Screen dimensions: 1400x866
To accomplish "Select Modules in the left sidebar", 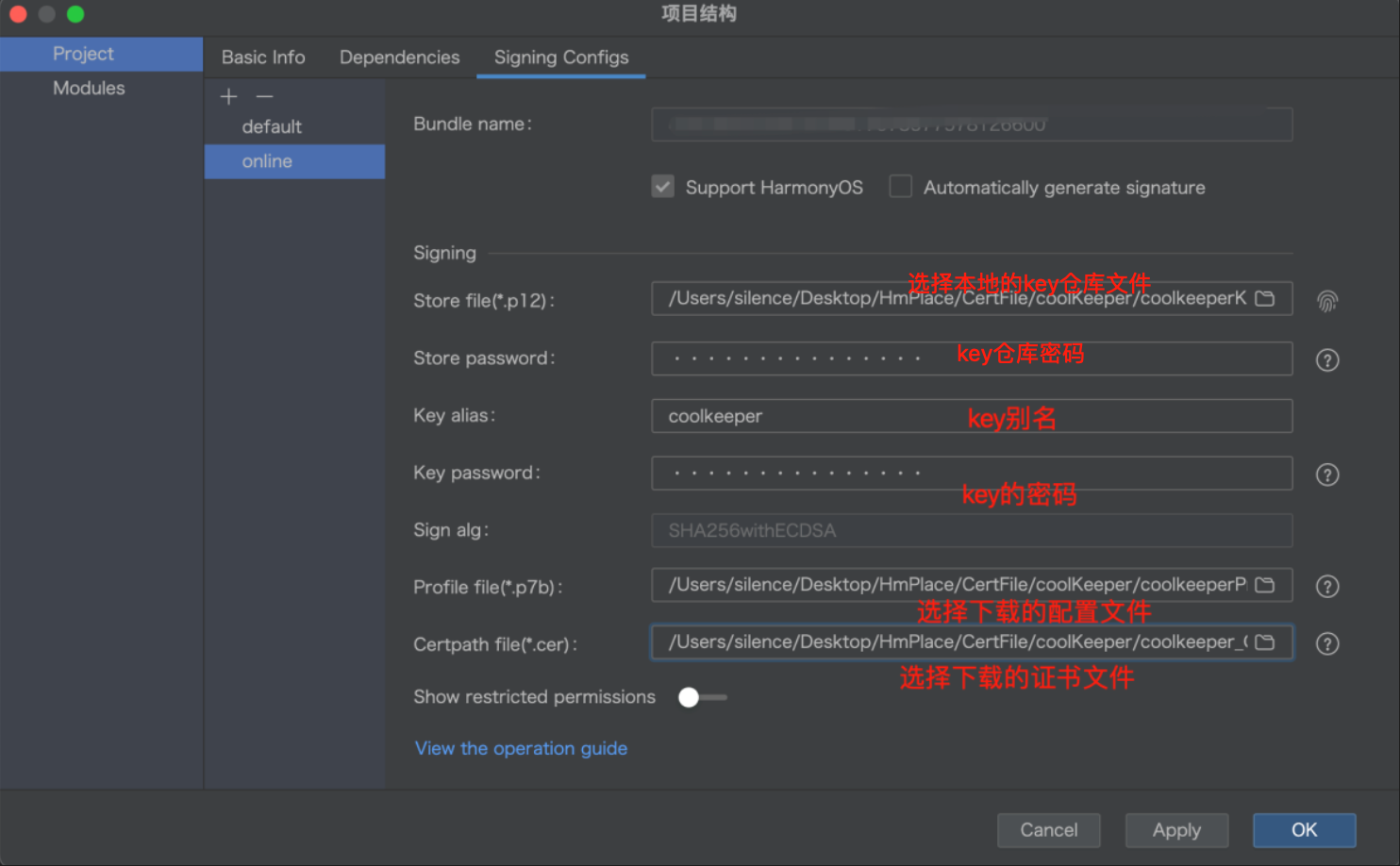I will pyautogui.click(x=89, y=88).
